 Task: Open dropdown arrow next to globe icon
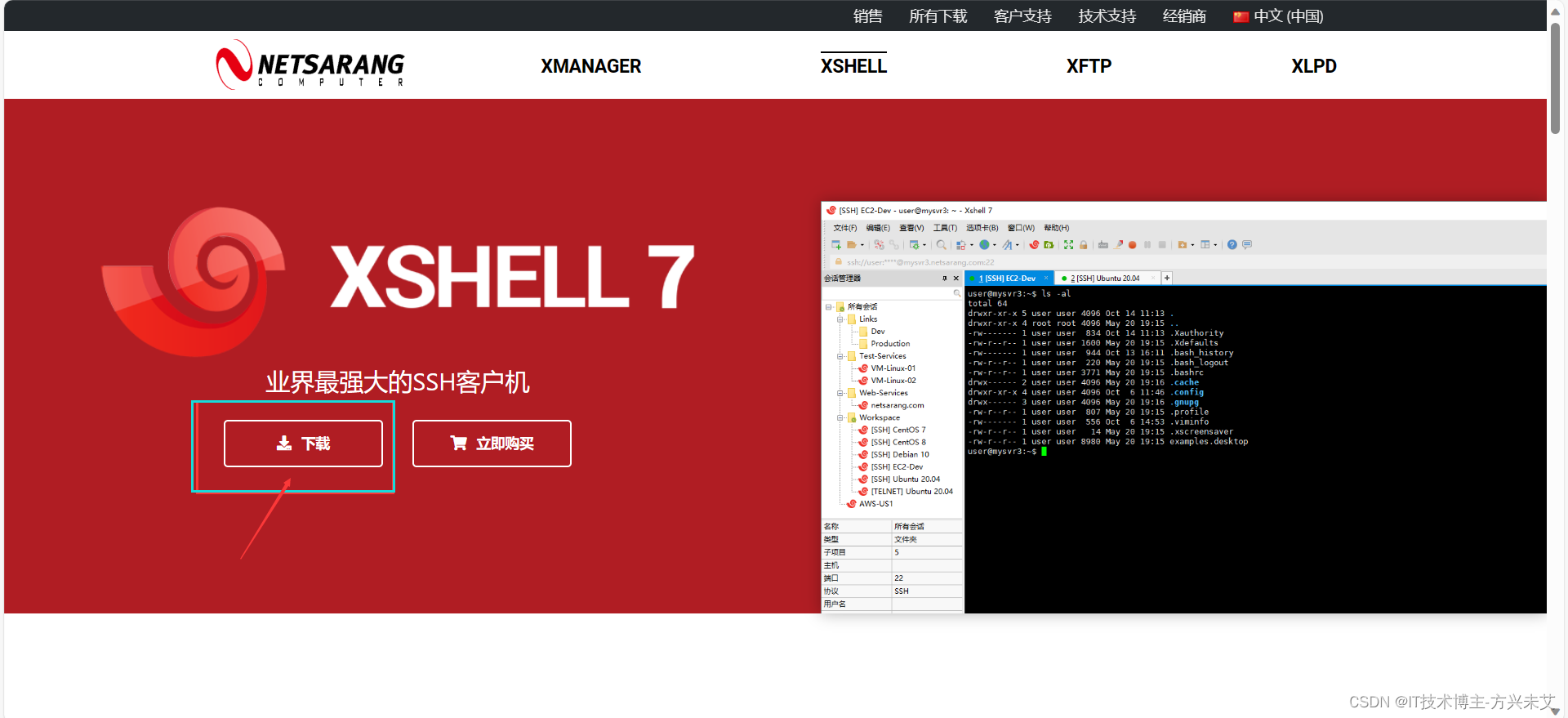coord(995,245)
